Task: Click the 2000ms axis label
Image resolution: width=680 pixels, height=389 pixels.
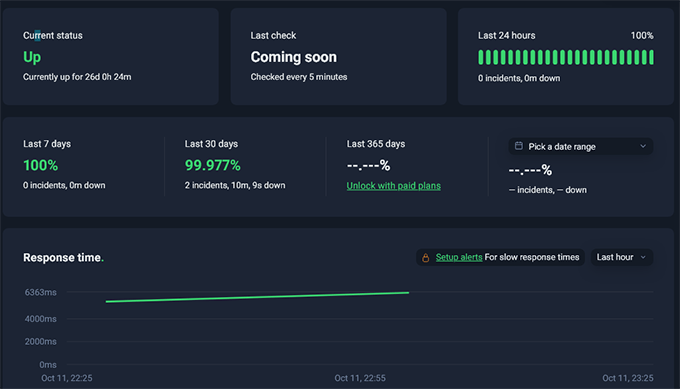Action: point(40,341)
